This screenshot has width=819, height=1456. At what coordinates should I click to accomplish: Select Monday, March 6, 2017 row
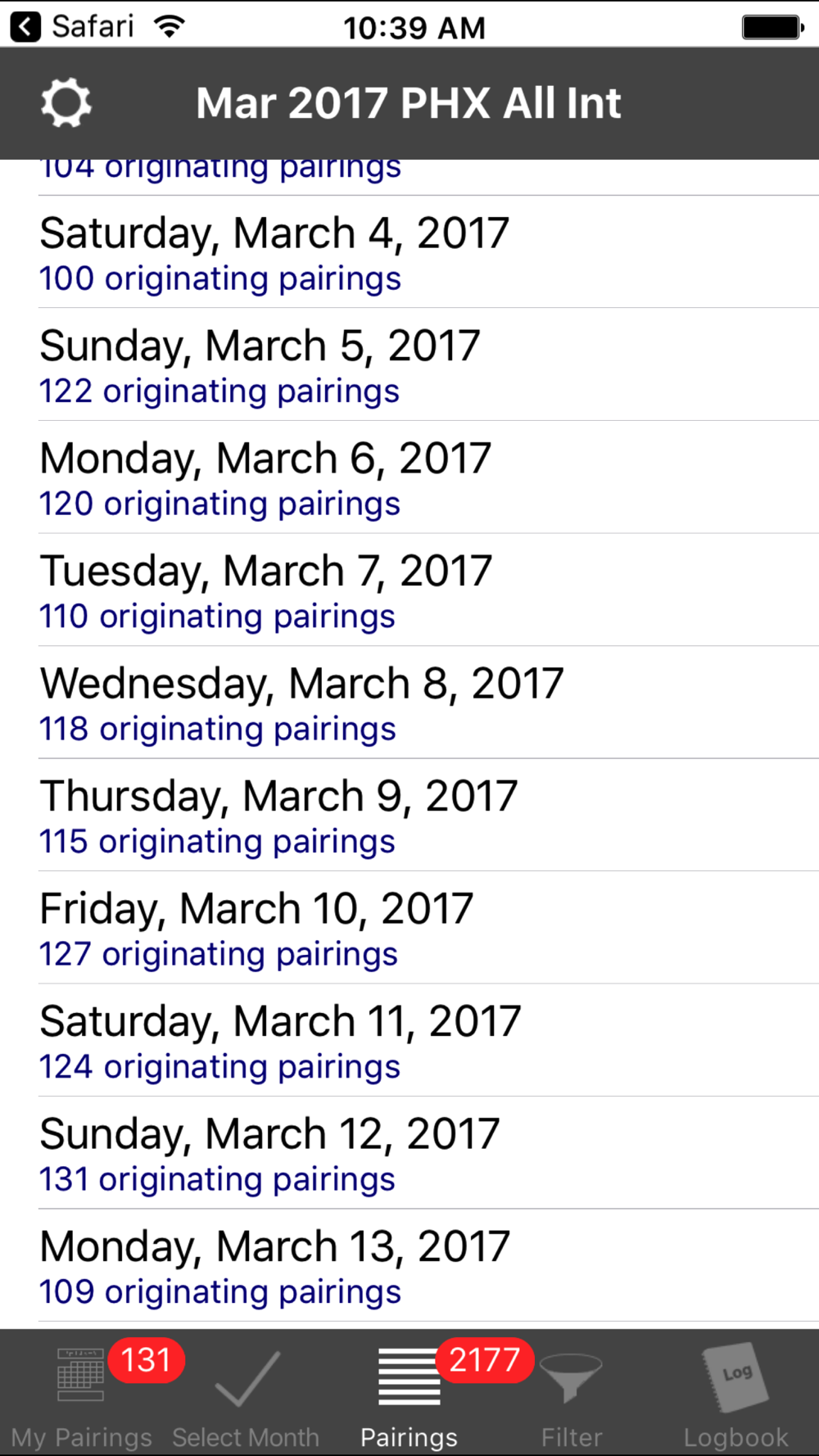point(428,477)
